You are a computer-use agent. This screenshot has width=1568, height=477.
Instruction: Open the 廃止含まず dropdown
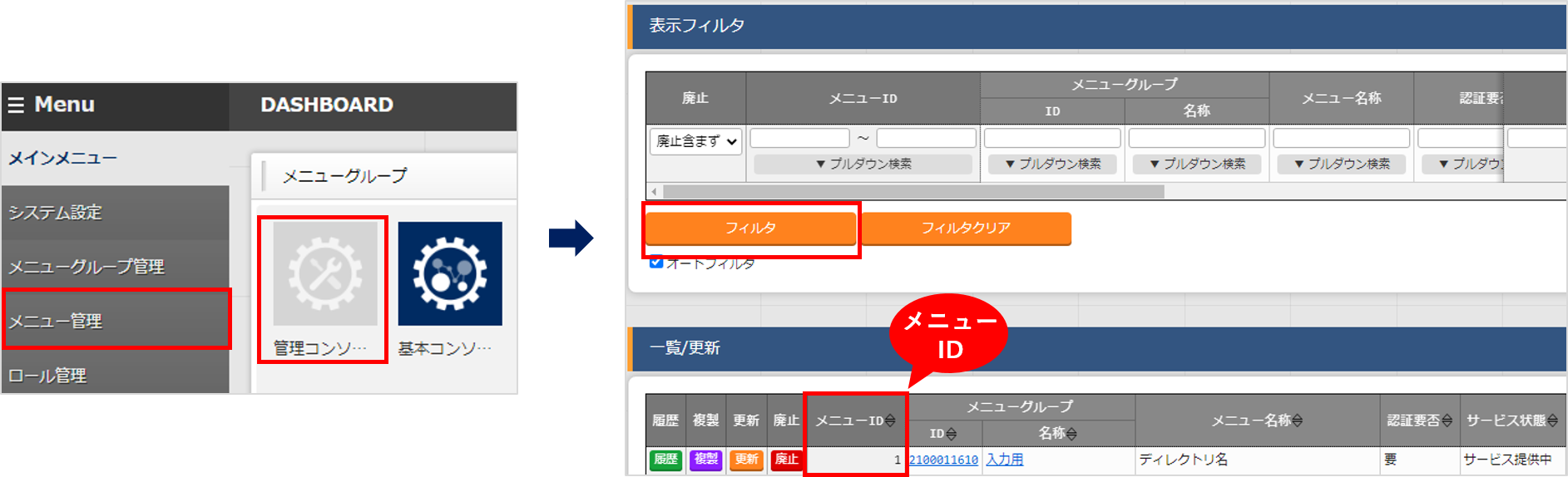coord(695,141)
